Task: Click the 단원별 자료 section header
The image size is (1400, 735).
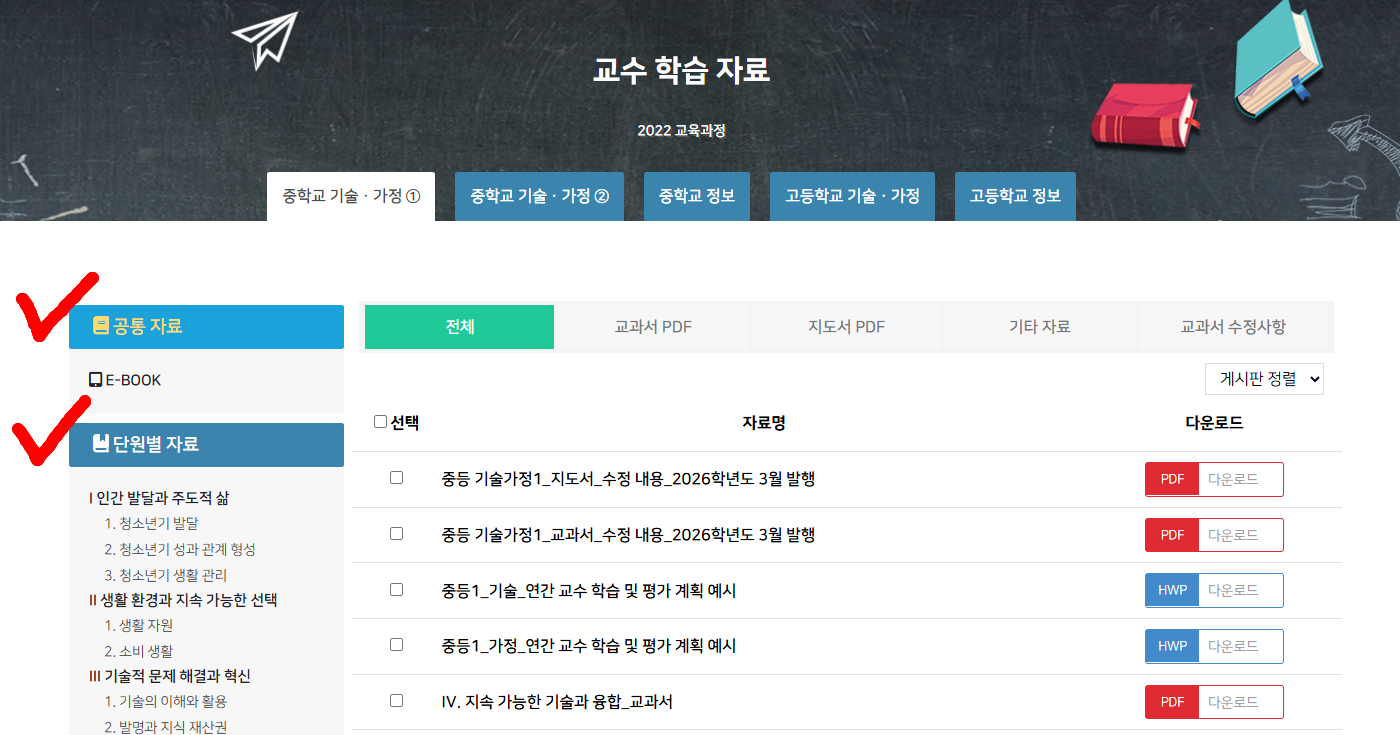Action: pos(206,444)
